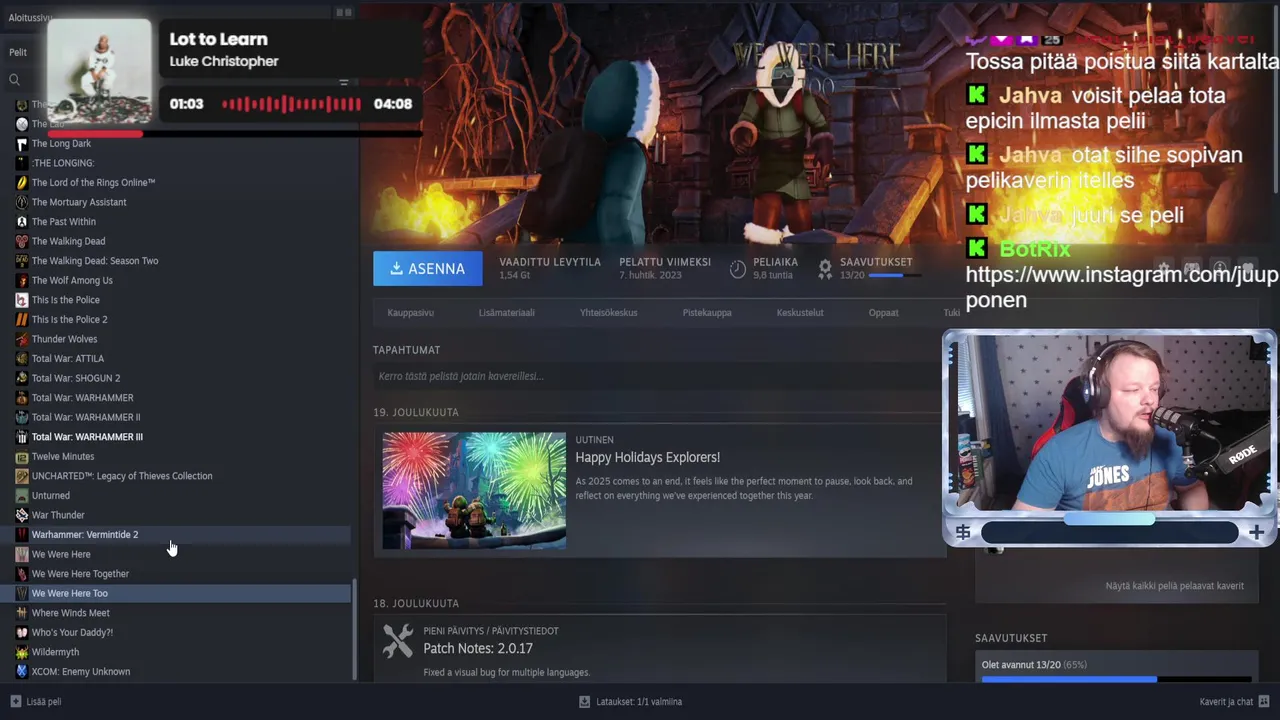1280x720 pixels.
Task: Open the Happy Holidays fireworks thumbnail
Action: [x=474, y=490]
